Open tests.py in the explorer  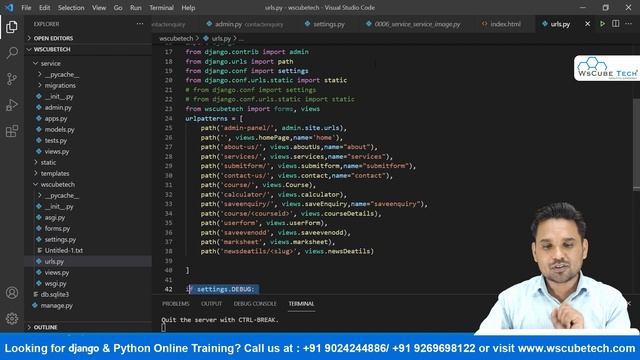point(88,140)
